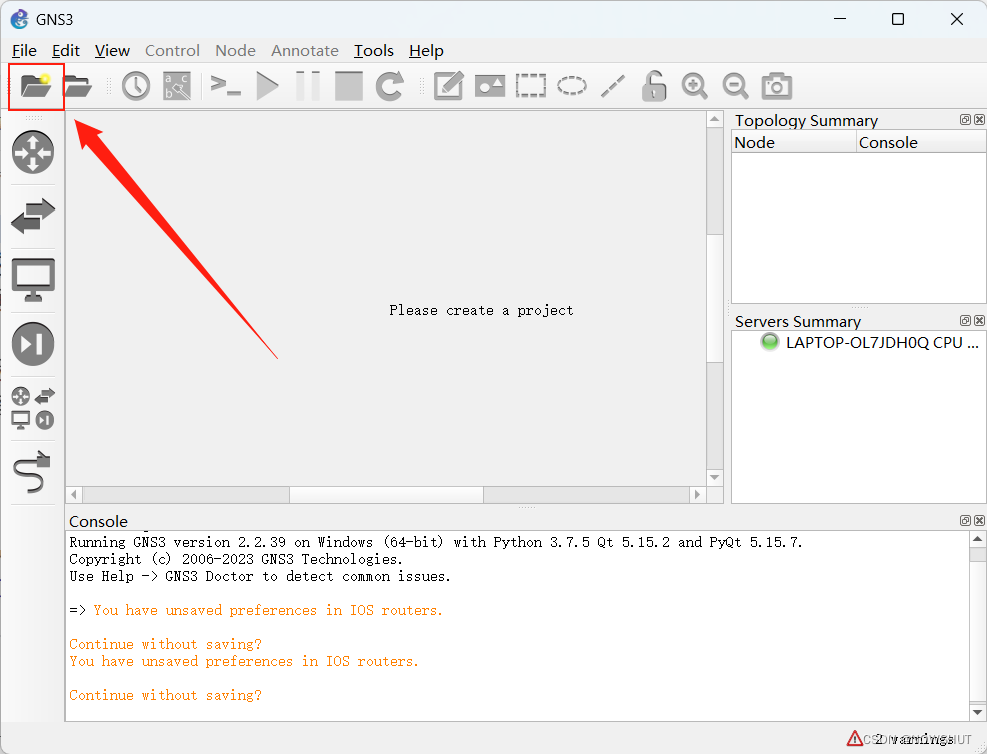Select the add a link cable tool

(31, 472)
